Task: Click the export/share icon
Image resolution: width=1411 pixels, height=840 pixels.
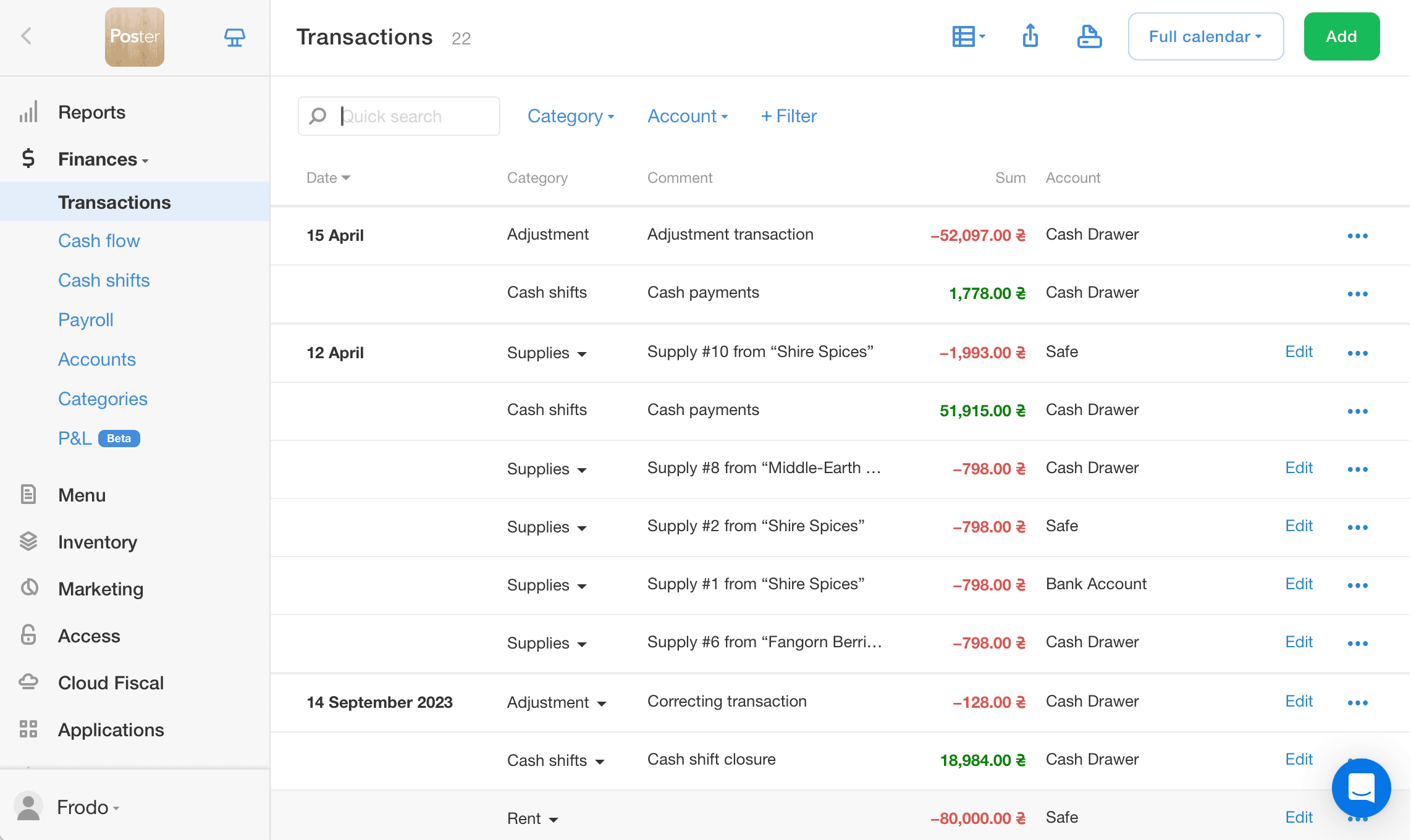Action: pos(1030,36)
